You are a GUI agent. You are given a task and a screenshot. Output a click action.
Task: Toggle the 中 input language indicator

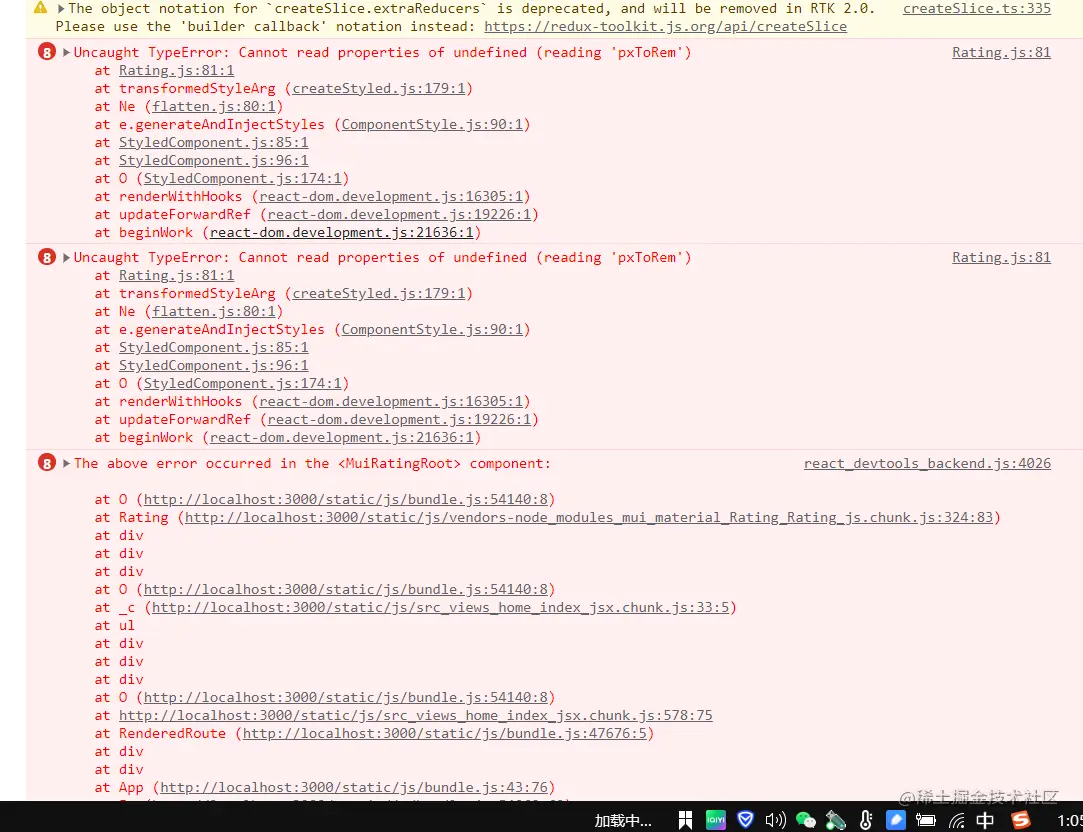[985, 820]
